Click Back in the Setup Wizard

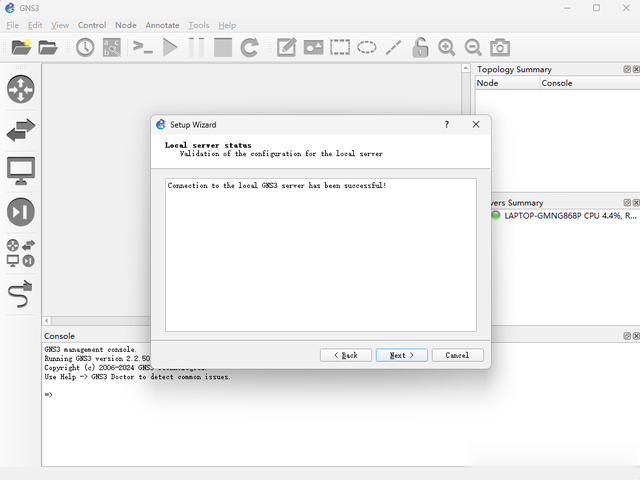(x=346, y=355)
